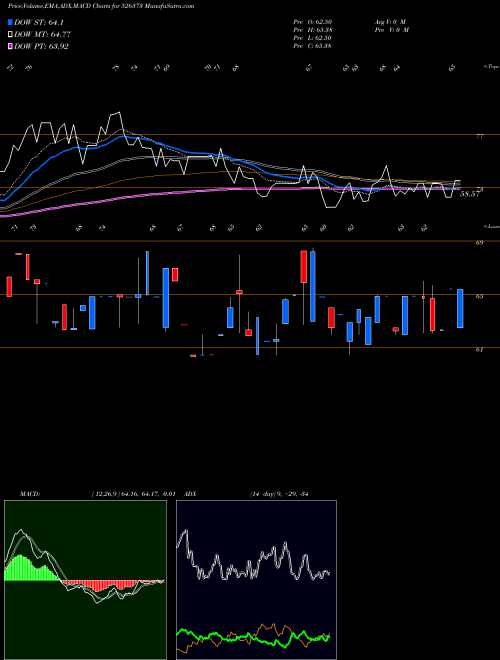Click the last blue candlestick on the right
The height and width of the screenshot is (660, 500).
(x=460, y=309)
